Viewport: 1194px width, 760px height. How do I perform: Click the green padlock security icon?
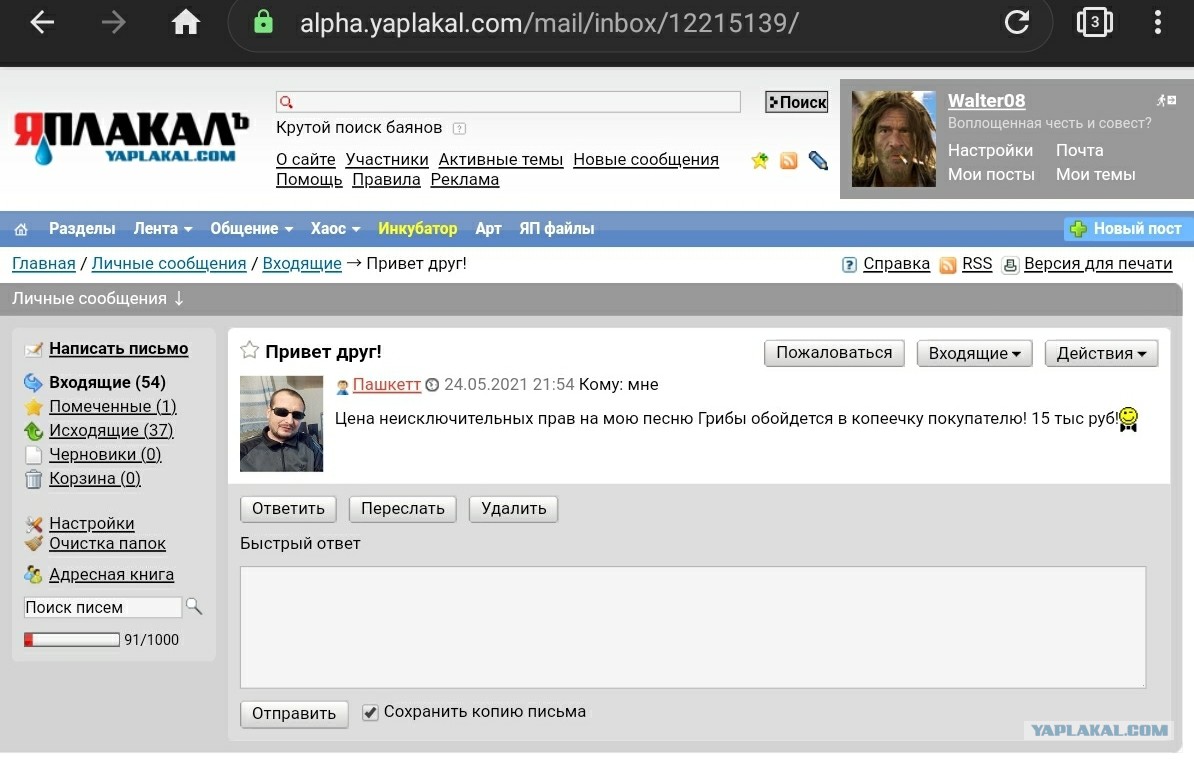click(263, 22)
